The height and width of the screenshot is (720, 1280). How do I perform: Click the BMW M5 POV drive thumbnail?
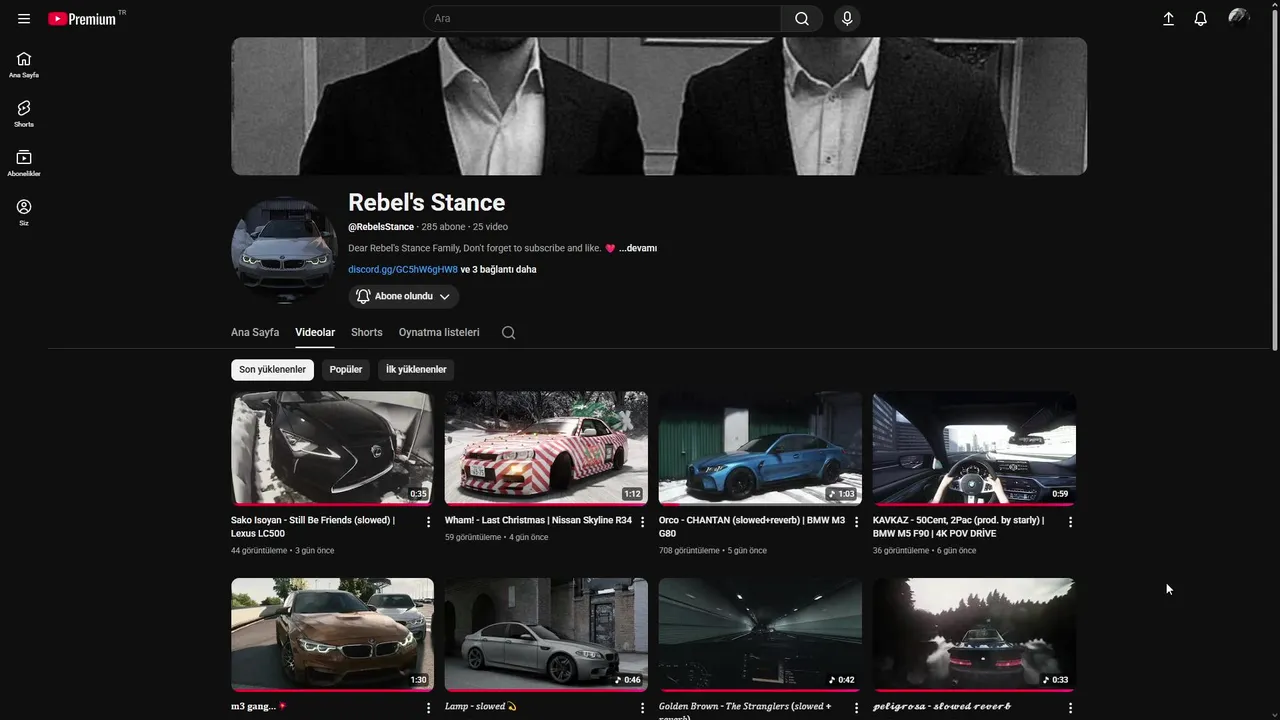(x=974, y=448)
